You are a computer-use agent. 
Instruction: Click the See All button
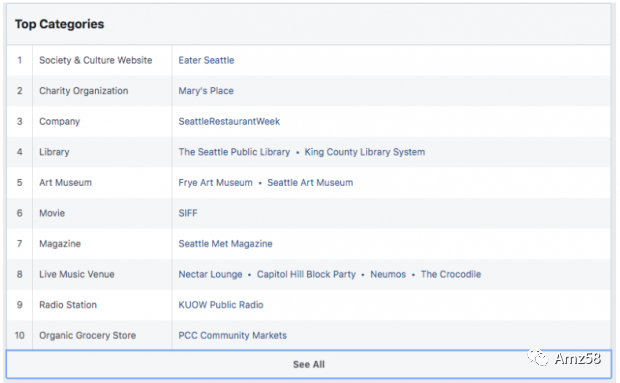tap(308, 364)
